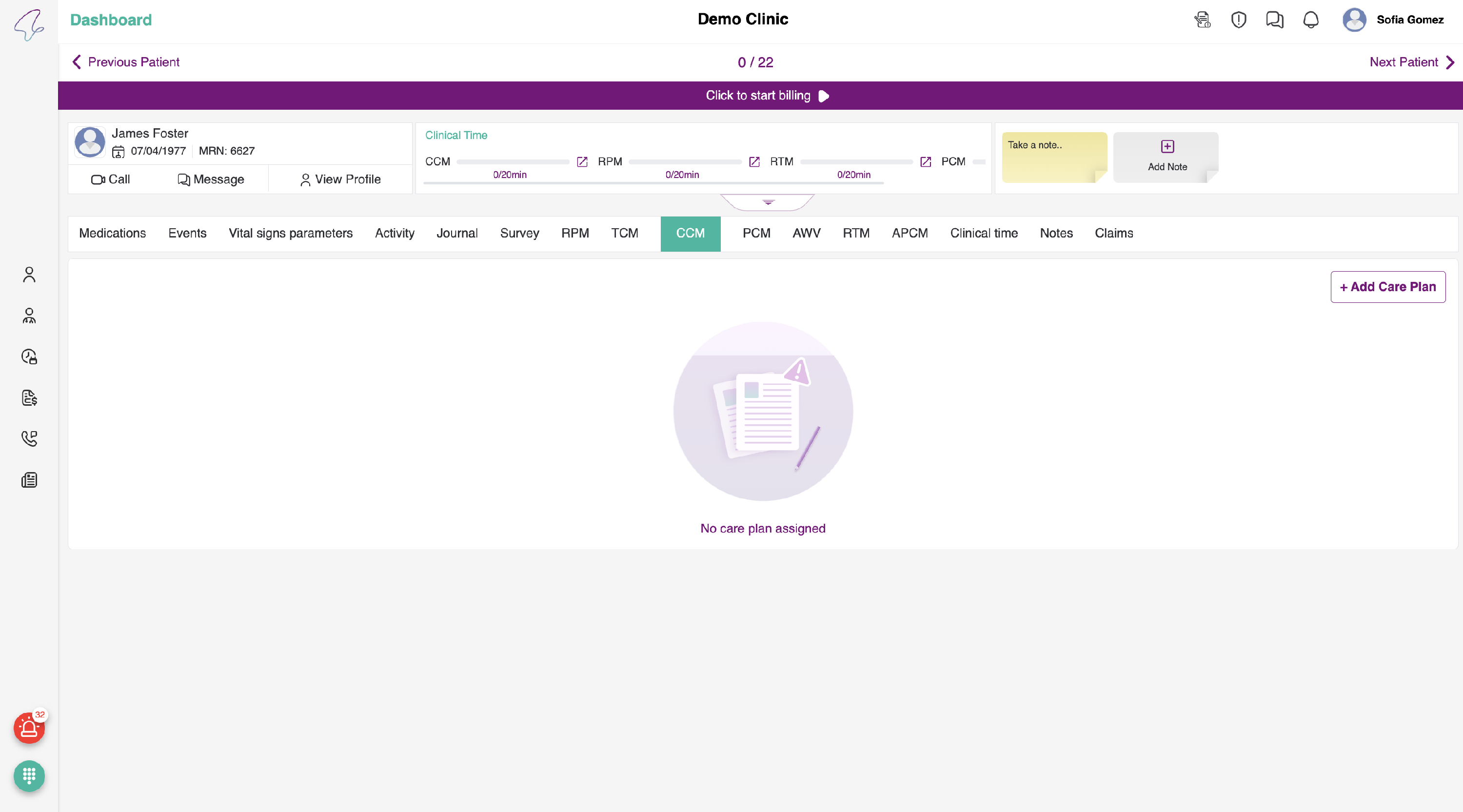
Task: Open the chat messages icon in header
Action: click(1274, 20)
